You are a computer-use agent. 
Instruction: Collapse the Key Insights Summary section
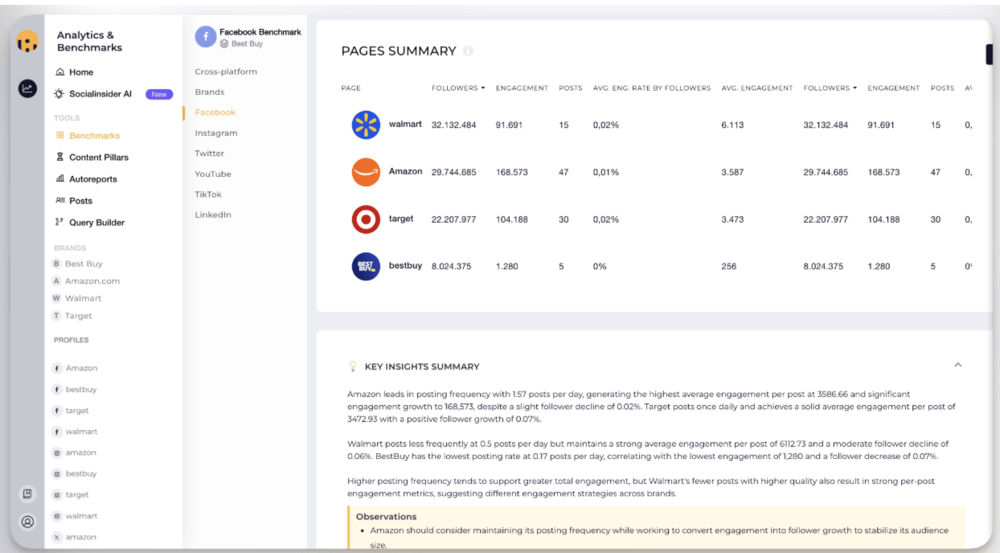click(958, 365)
